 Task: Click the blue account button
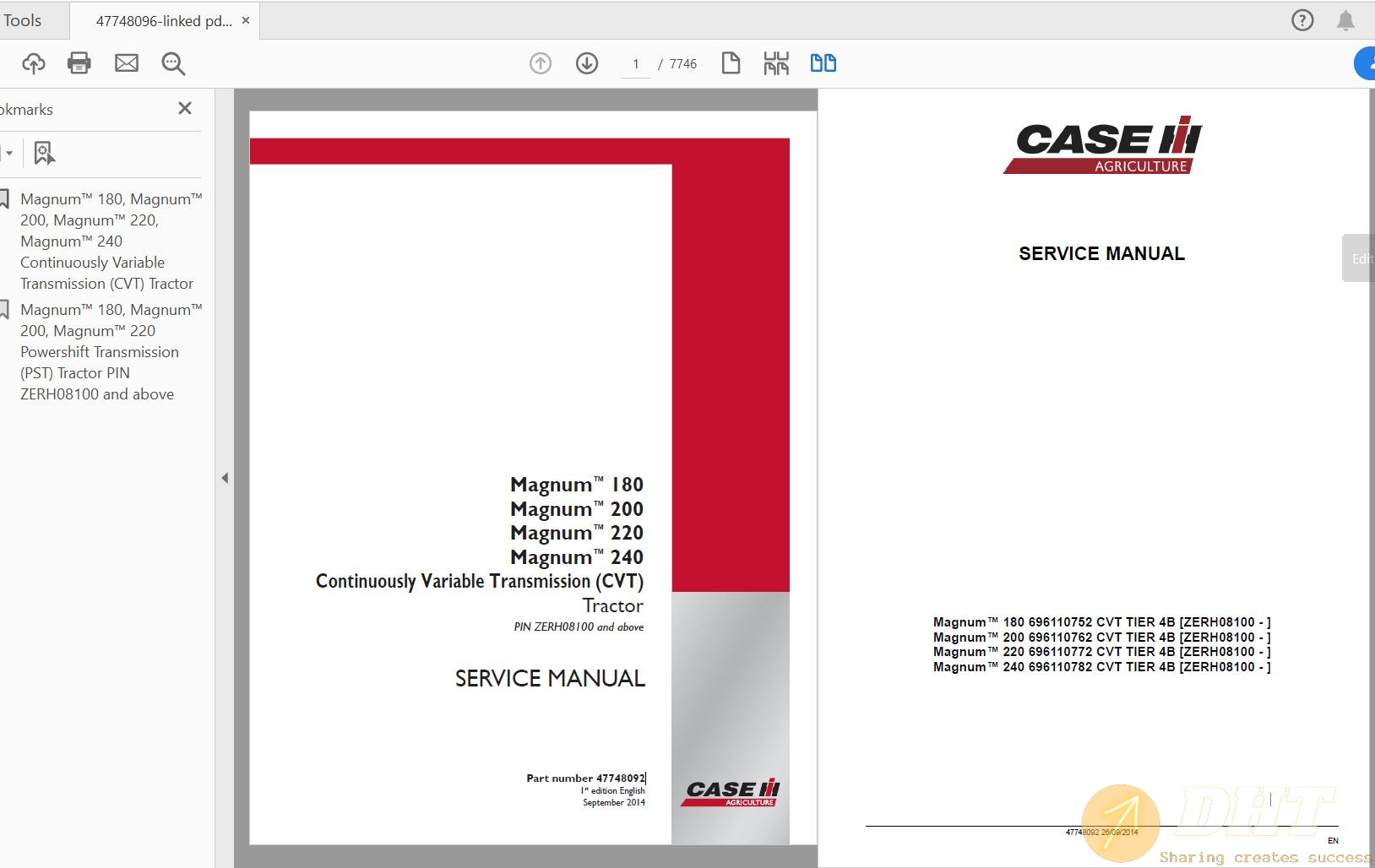1365,63
